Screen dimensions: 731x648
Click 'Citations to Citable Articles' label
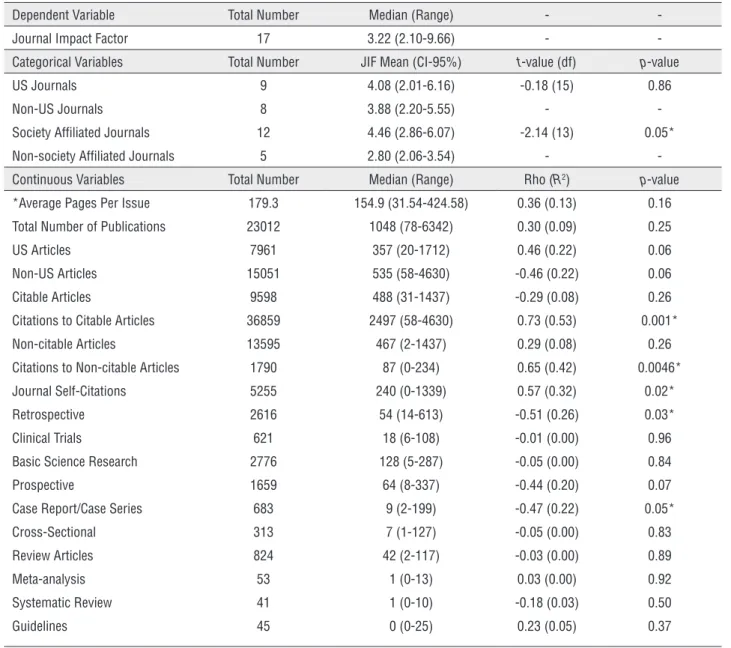(x=83, y=321)
